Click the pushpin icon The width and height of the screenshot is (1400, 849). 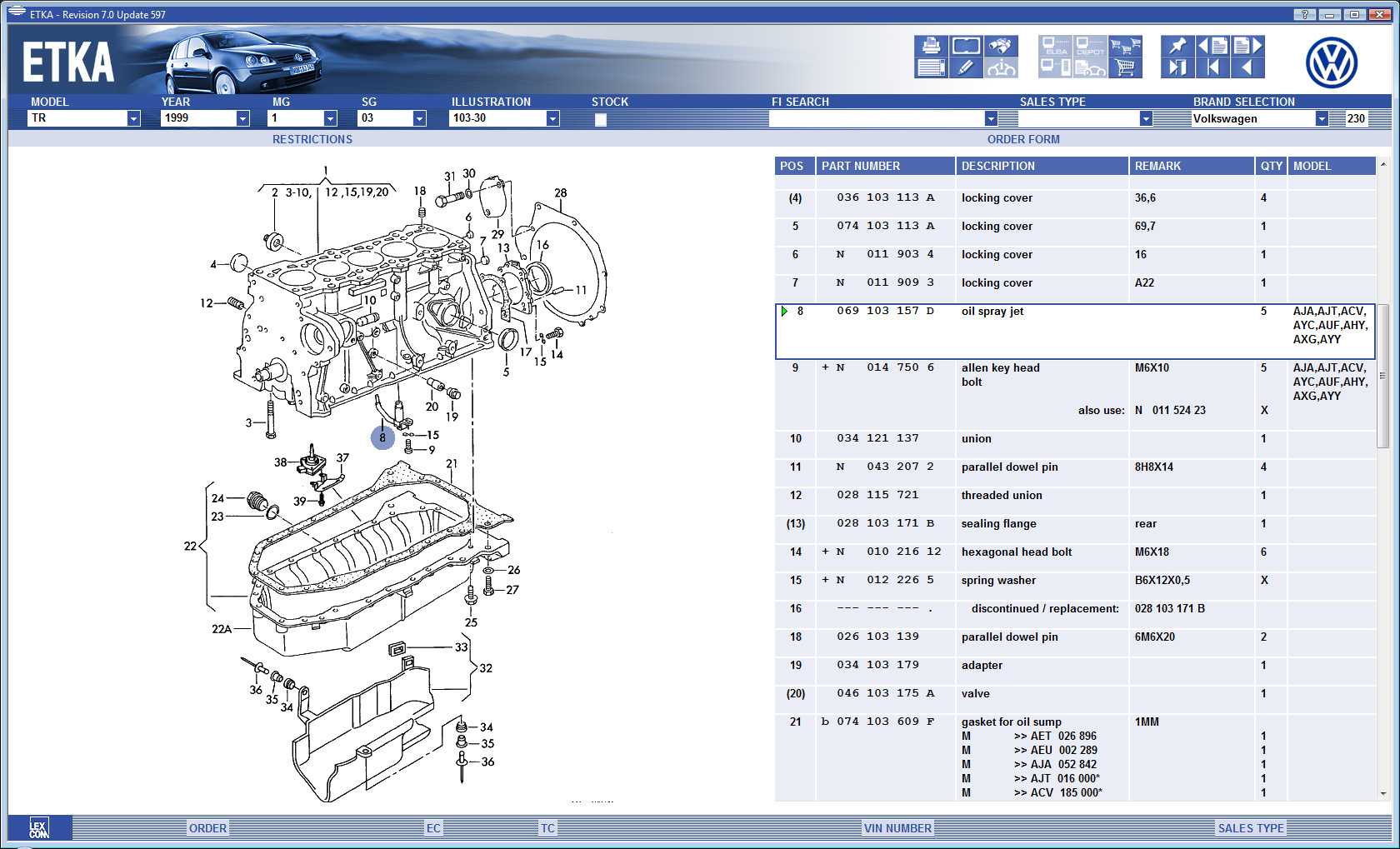point(1177,46)
